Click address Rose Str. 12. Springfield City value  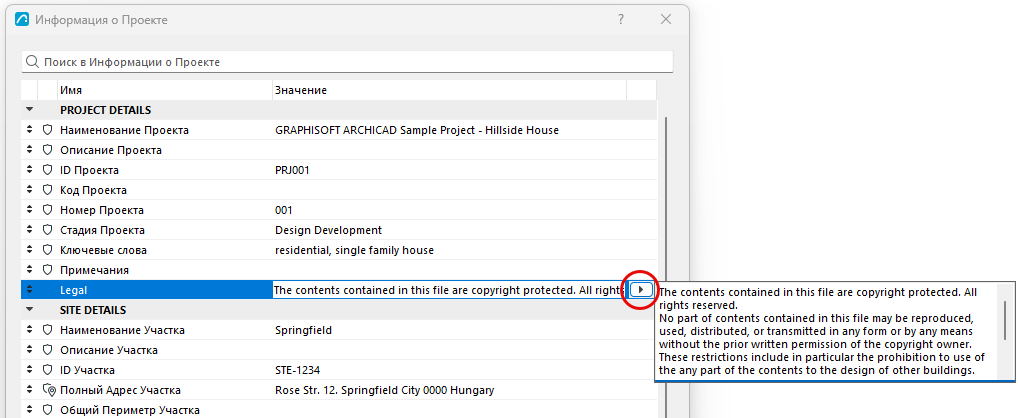click(x=385, y=390)
